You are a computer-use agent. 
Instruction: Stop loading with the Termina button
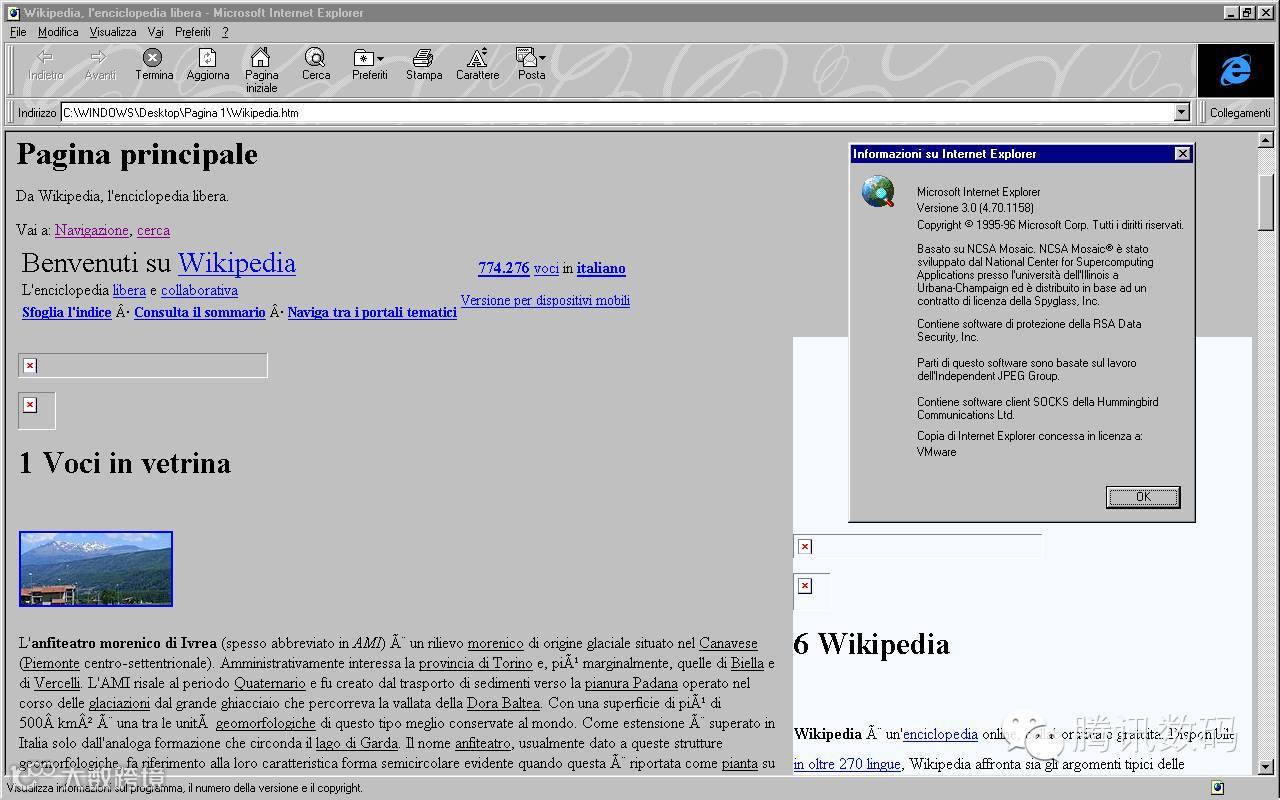[153, 65]
